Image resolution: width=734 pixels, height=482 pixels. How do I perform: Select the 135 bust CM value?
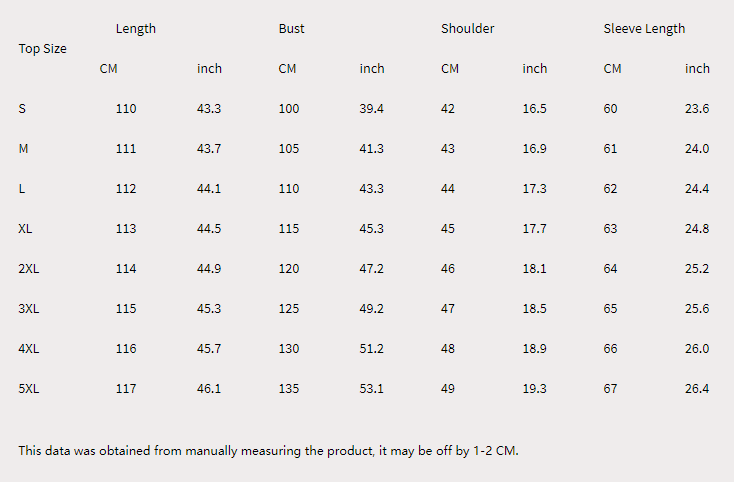(288, 389)
